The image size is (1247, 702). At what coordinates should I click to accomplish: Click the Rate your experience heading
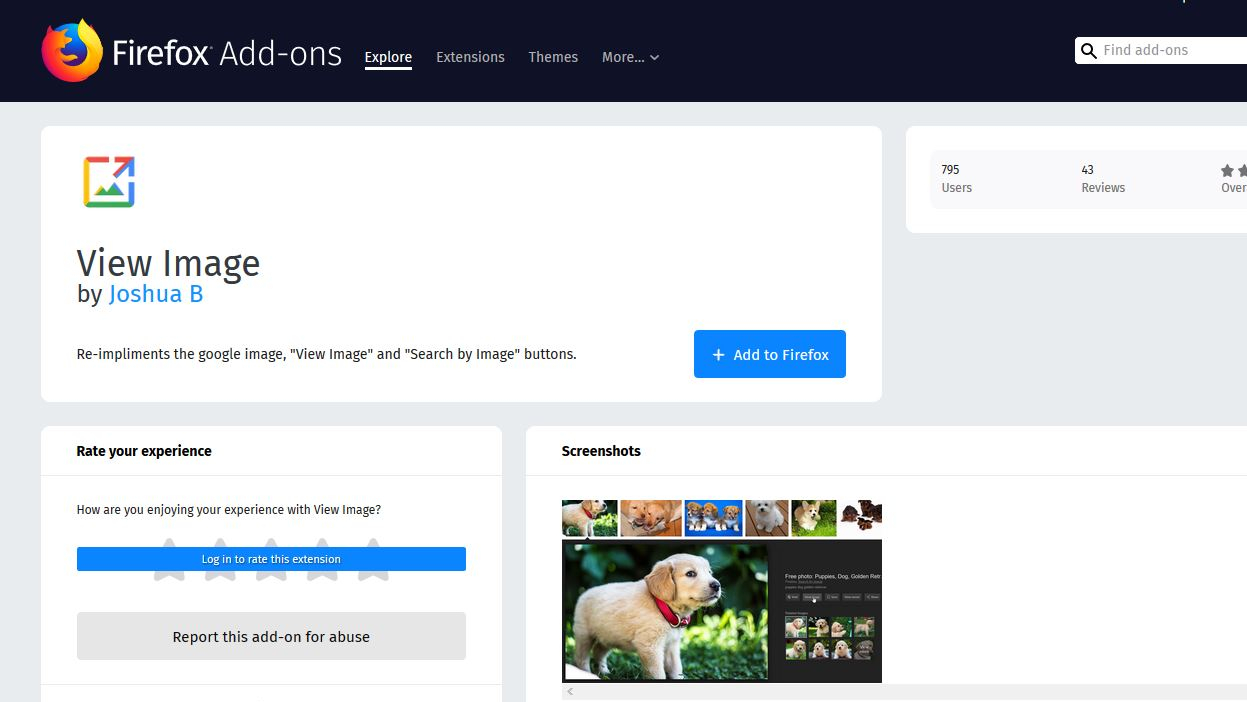144,451
